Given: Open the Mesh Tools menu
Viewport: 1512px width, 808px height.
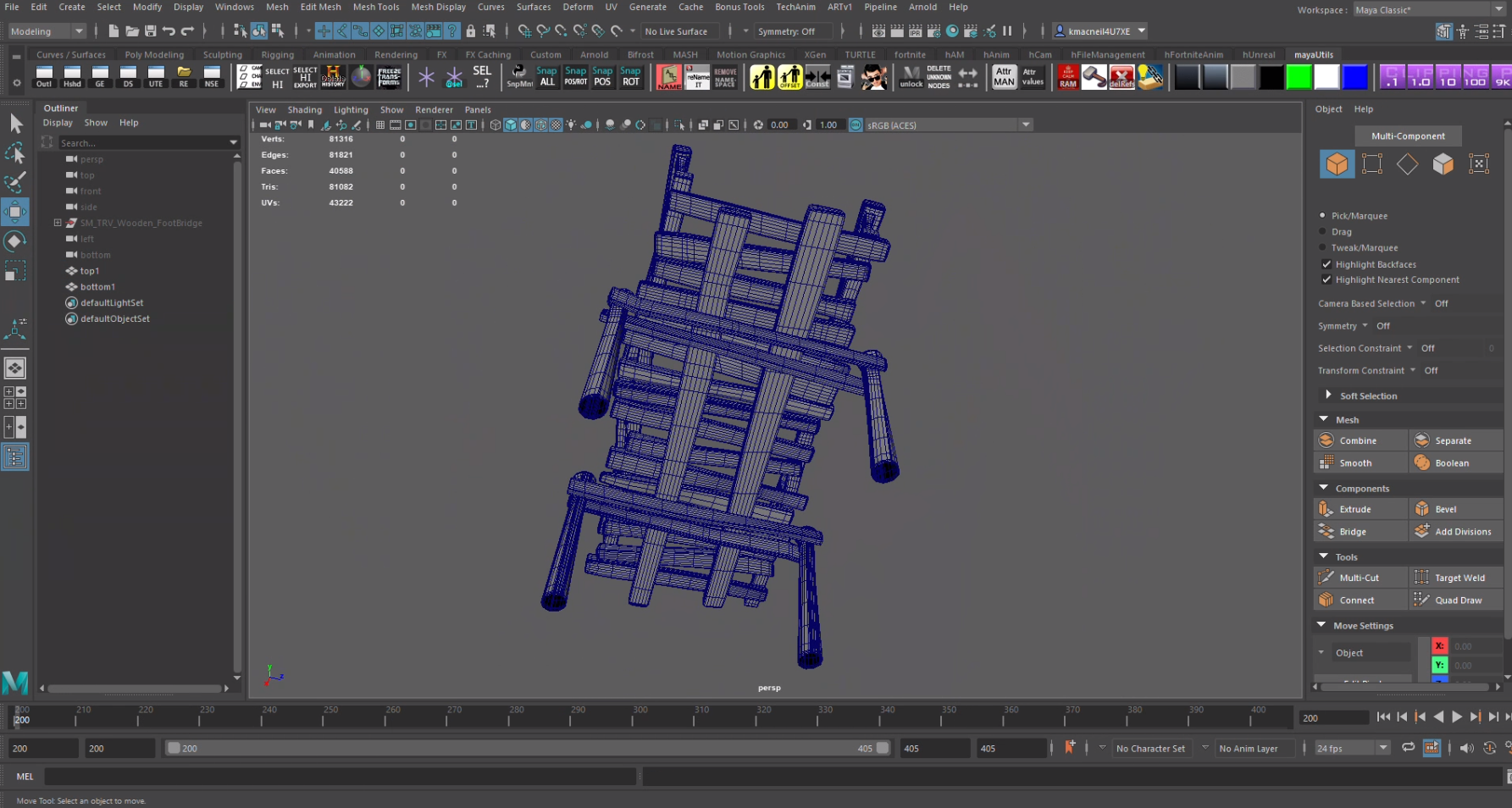Looking at the screenshot, I should [375, 7].
